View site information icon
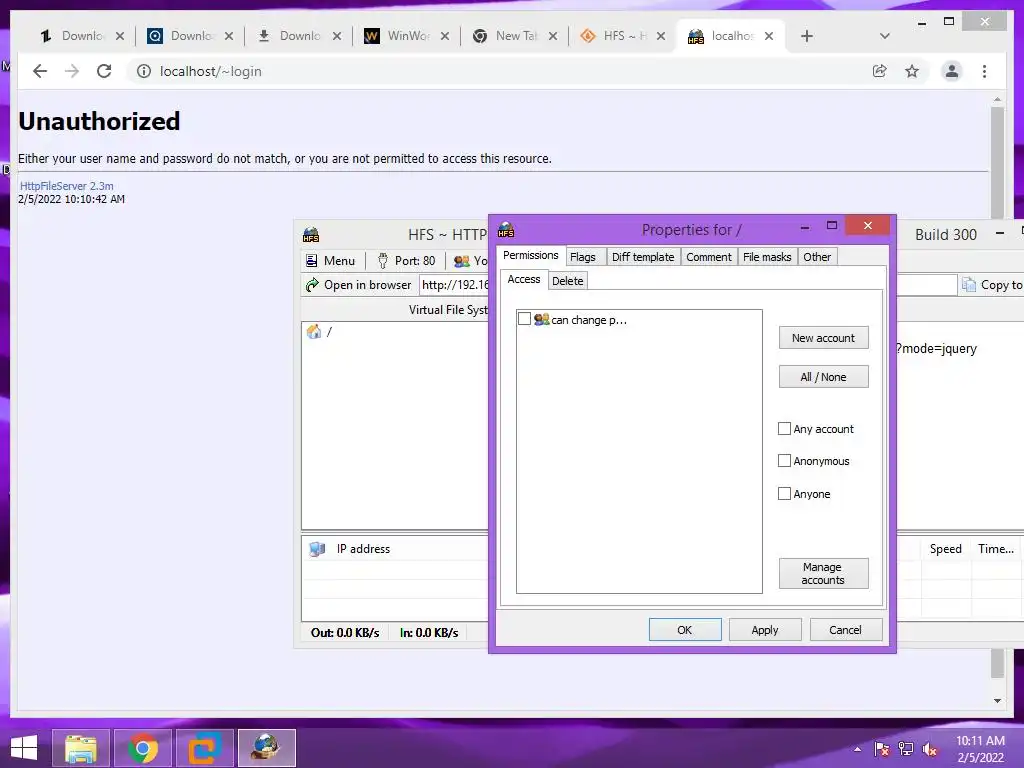The image size is (1024, 768). pos(144,71)
